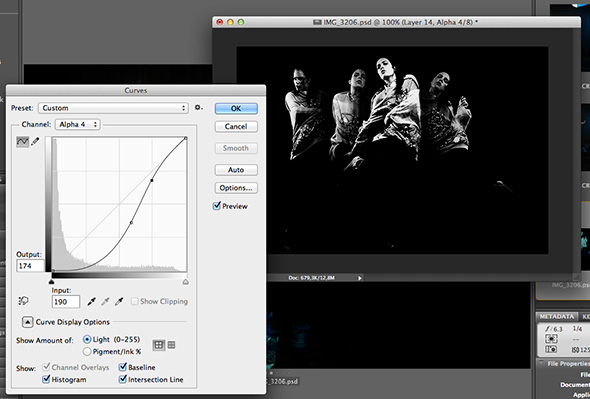
Task: Click the Input value field
Action: (66, 302)
